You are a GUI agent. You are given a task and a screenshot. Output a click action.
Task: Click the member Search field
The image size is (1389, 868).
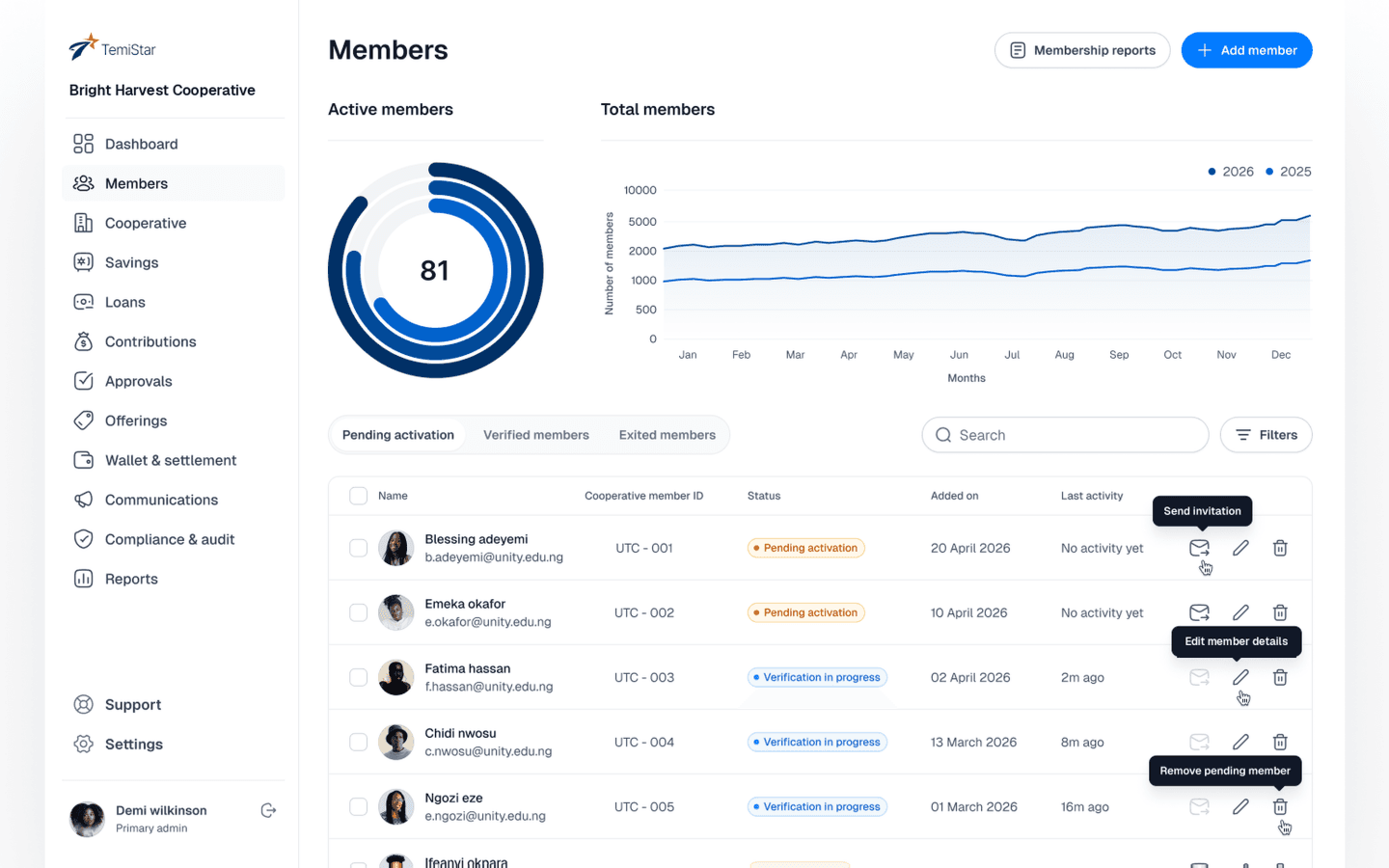click(1065, 435)
